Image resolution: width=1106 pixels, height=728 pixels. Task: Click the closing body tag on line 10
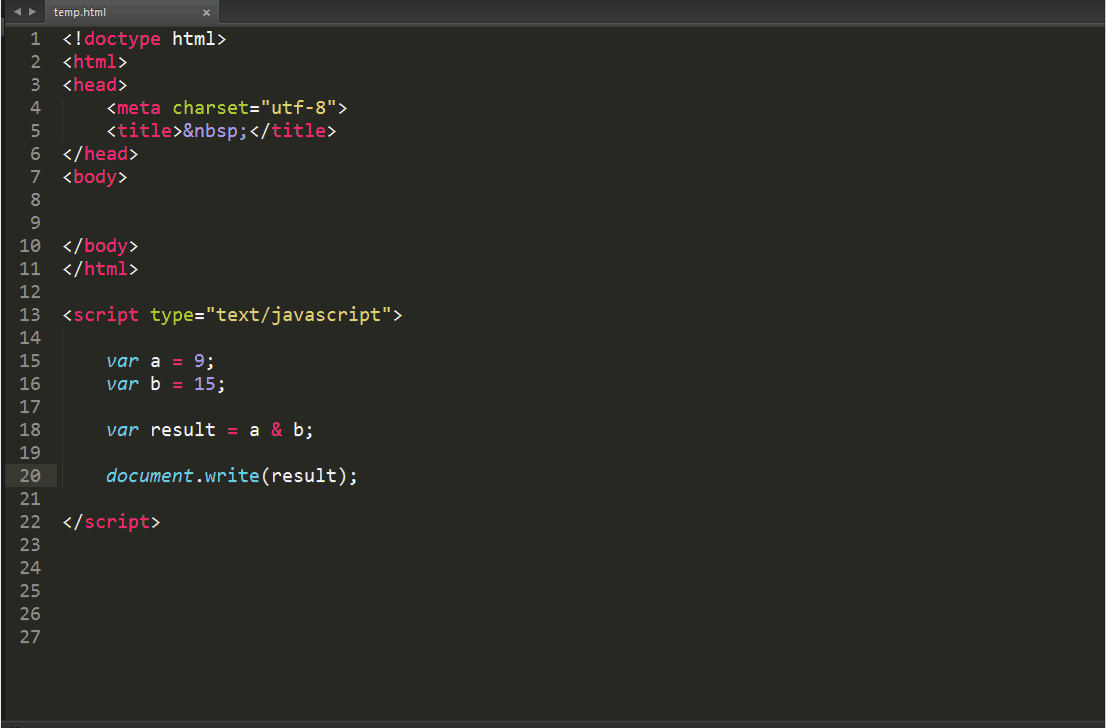[100, 246]
